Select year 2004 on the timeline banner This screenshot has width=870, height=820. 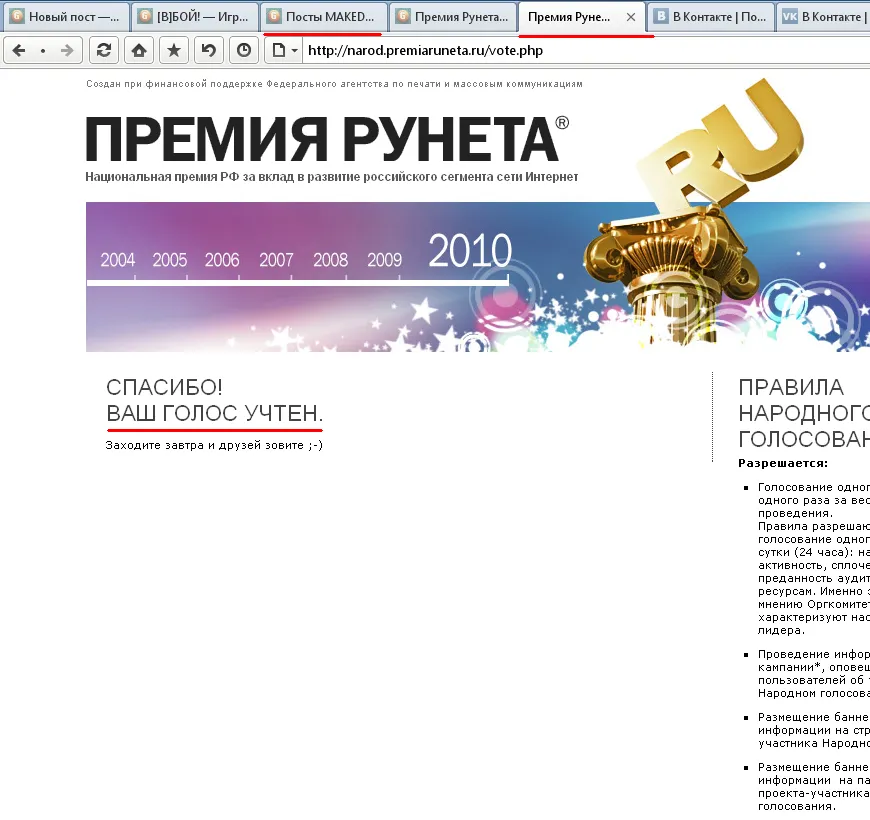[x=118, y=260]
